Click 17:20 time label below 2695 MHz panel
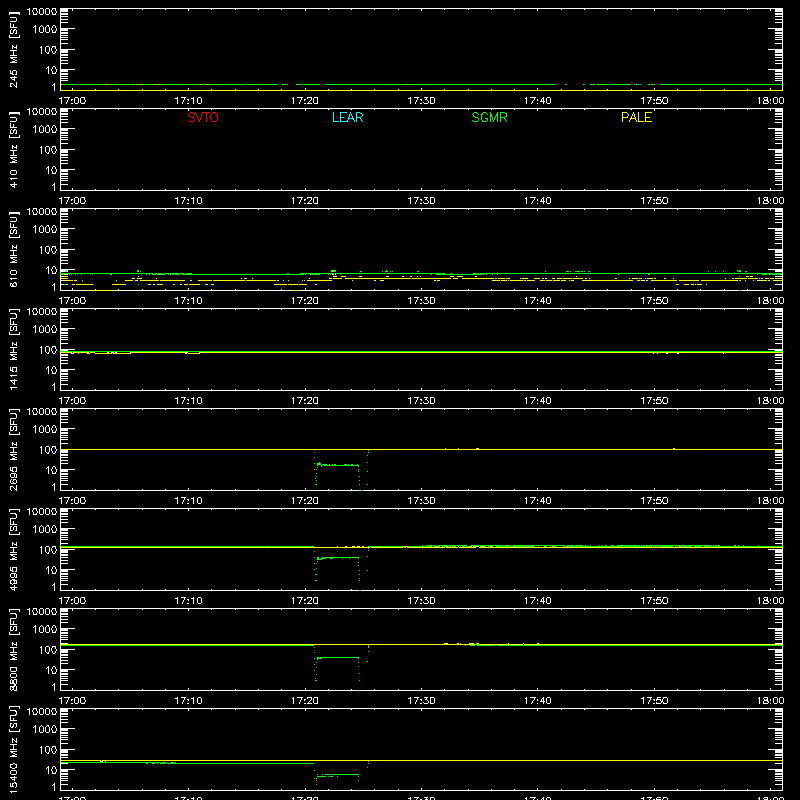The height and width of the screenshot is (800, 800). point(305,501)
